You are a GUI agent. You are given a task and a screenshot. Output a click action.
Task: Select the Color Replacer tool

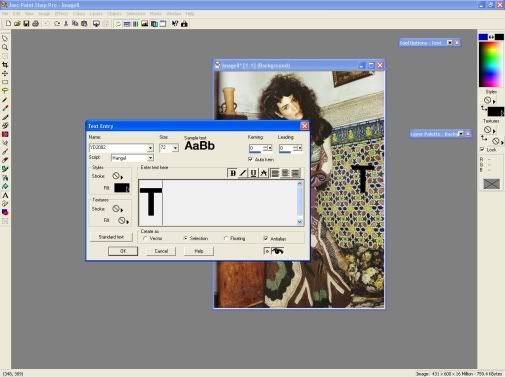(5, 134)
